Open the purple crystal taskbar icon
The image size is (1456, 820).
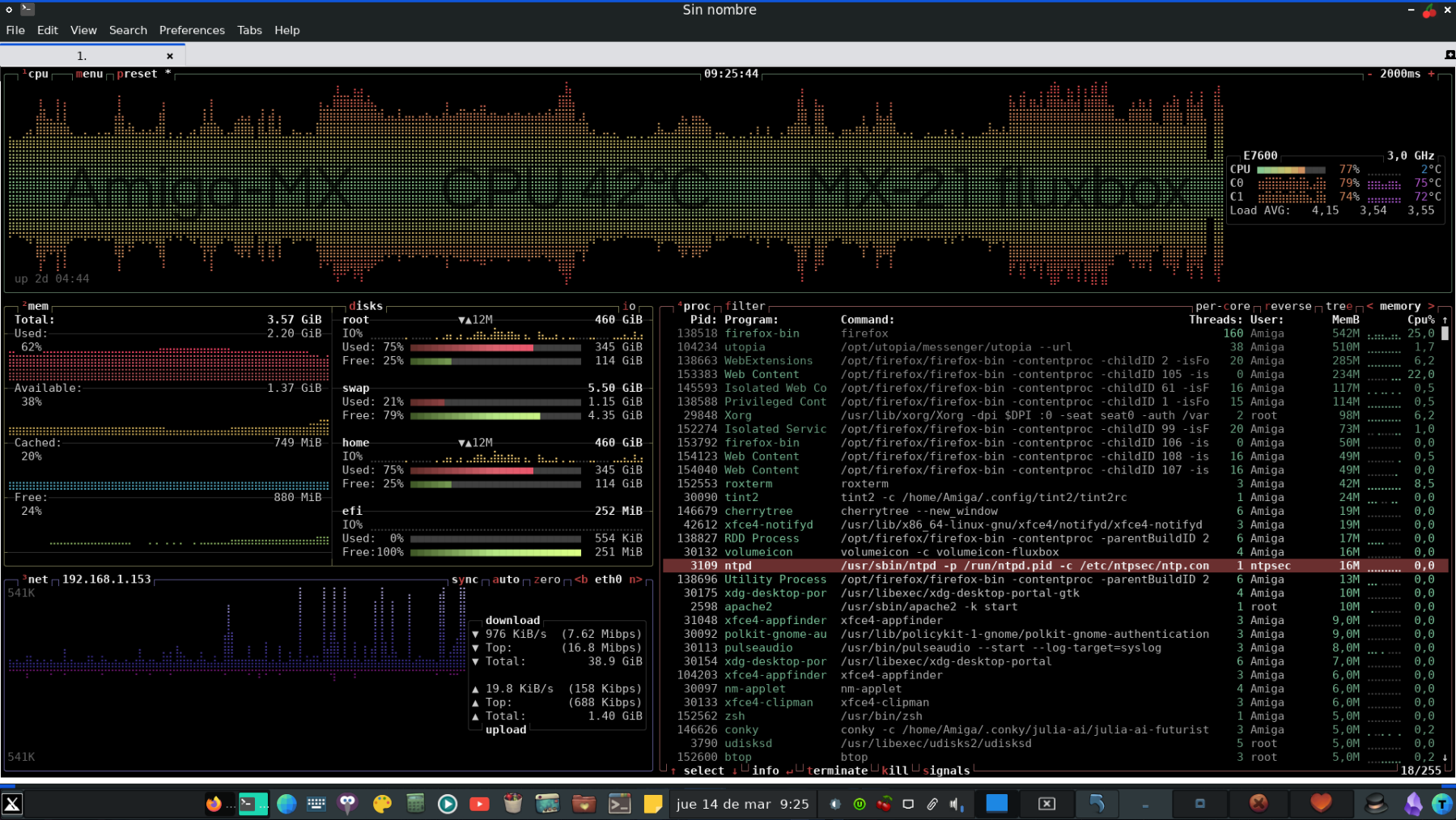tap(1414, 803)
